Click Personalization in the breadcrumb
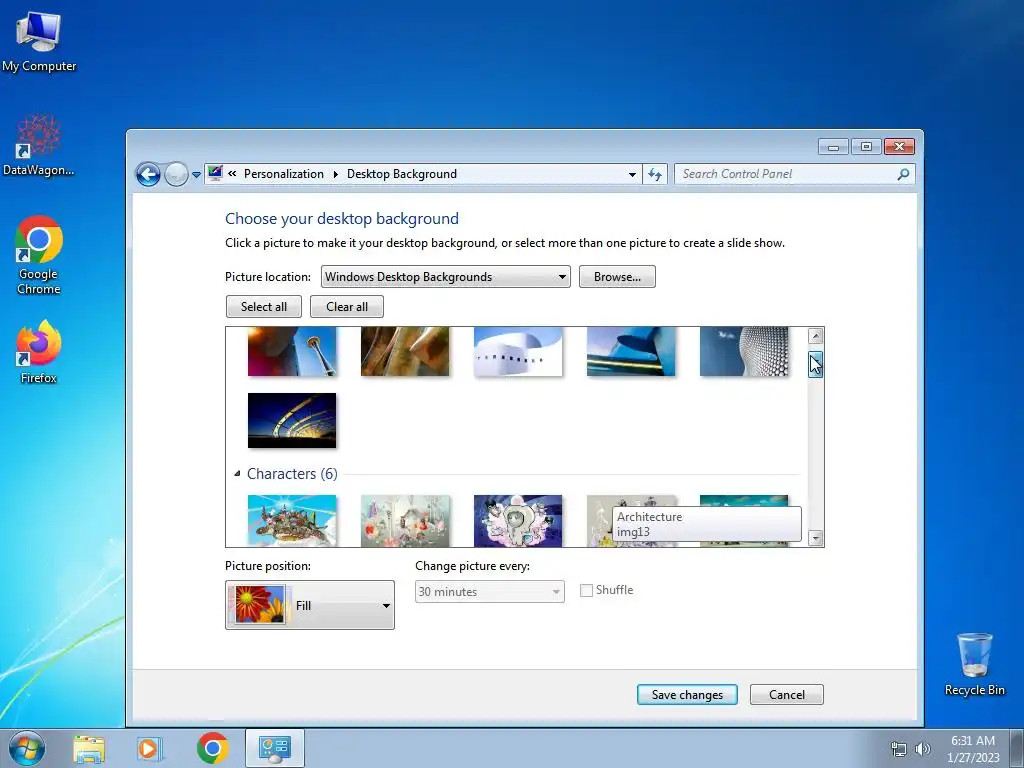This screenshot has width=1024, height=768. pos(283,174)
